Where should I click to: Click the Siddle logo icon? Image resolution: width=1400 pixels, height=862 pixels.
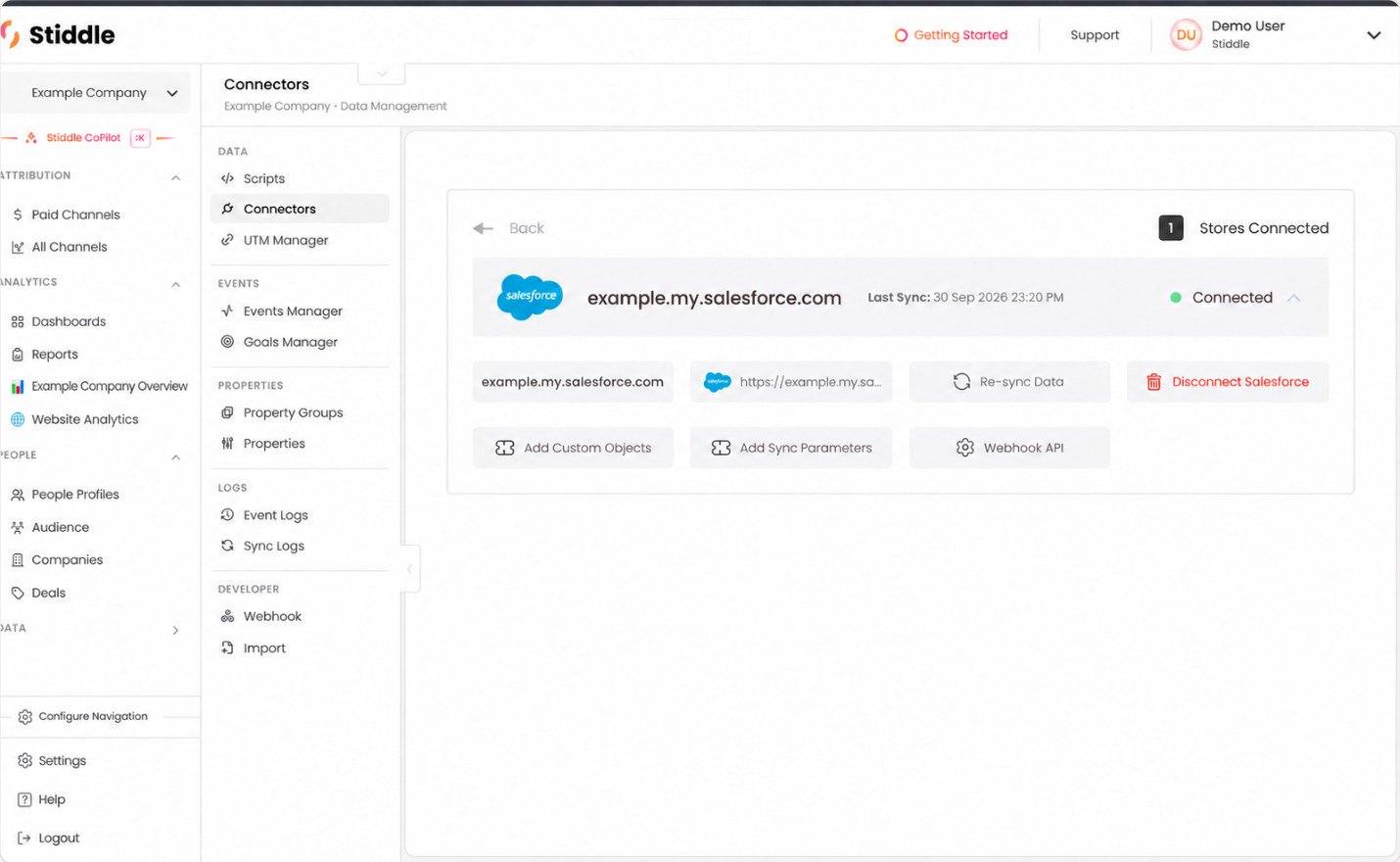pos(10,35)
